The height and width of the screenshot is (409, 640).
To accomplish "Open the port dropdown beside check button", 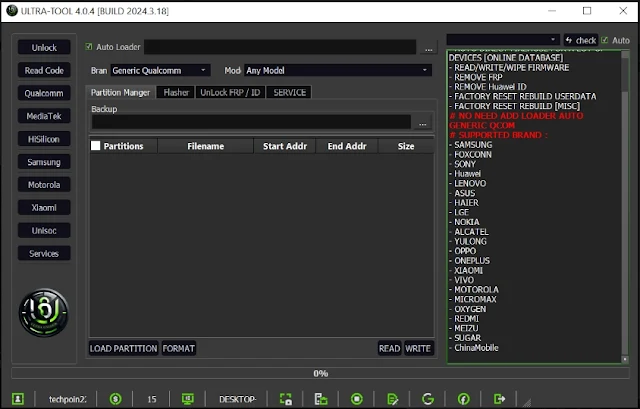I will (503, 40).
